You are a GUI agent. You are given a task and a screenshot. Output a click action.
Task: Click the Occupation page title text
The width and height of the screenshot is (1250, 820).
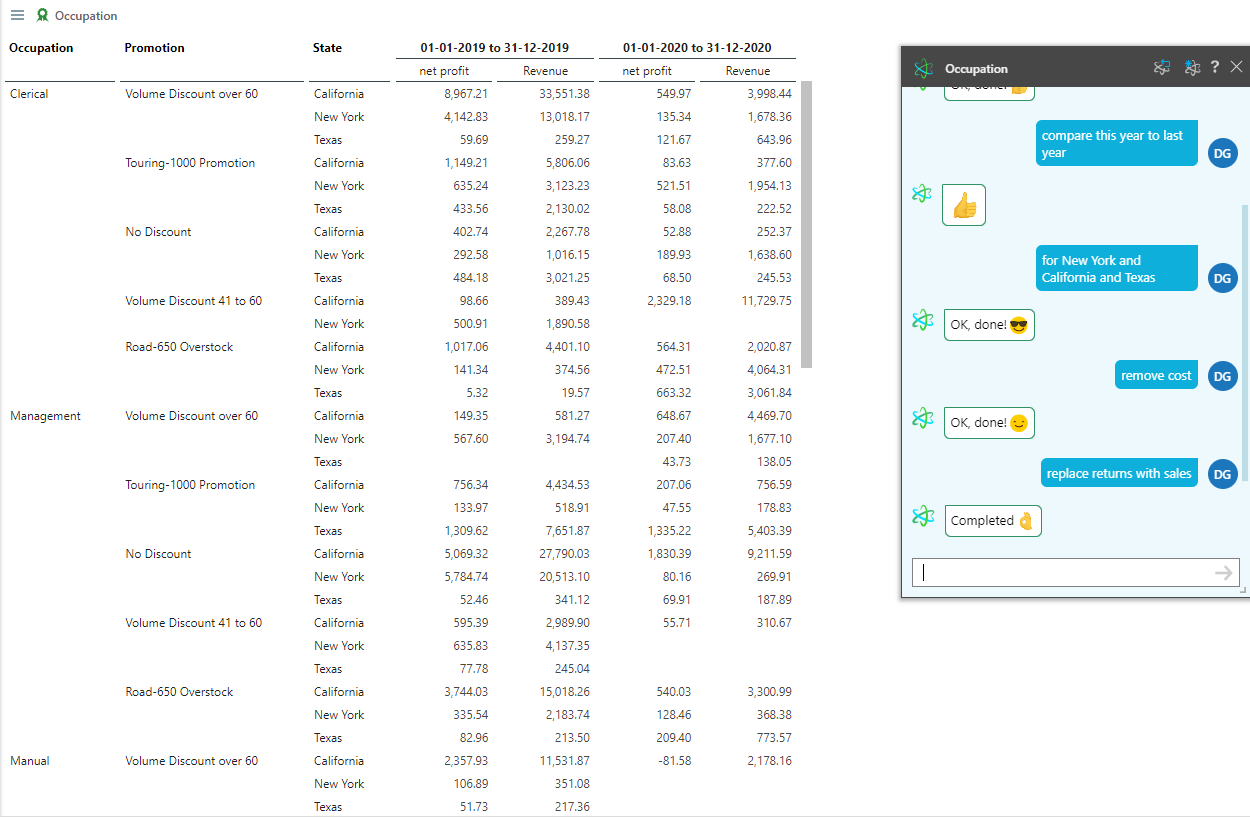coord(86,16)
